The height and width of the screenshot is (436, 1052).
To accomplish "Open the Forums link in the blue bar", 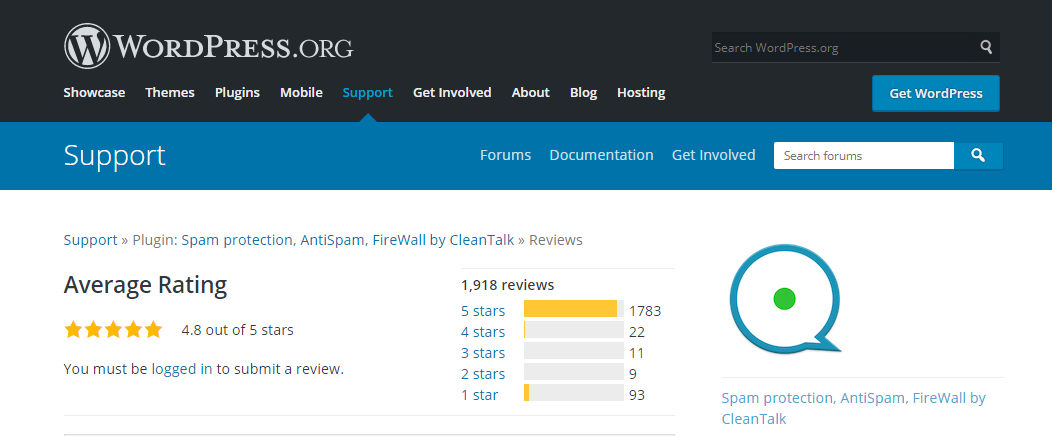I will [x=506, y=155].
